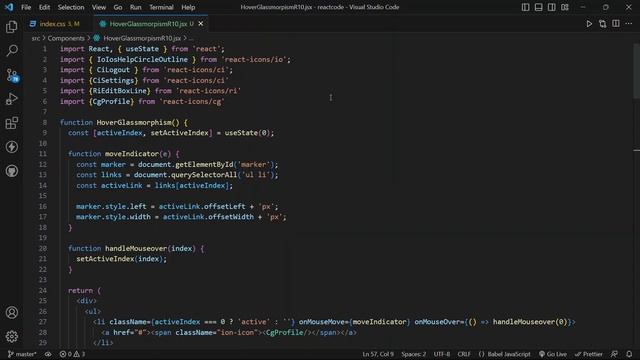The width and height of the screenshot is (640, 360).
Task: Open the errors and warnings indicator
Action: 72,354
